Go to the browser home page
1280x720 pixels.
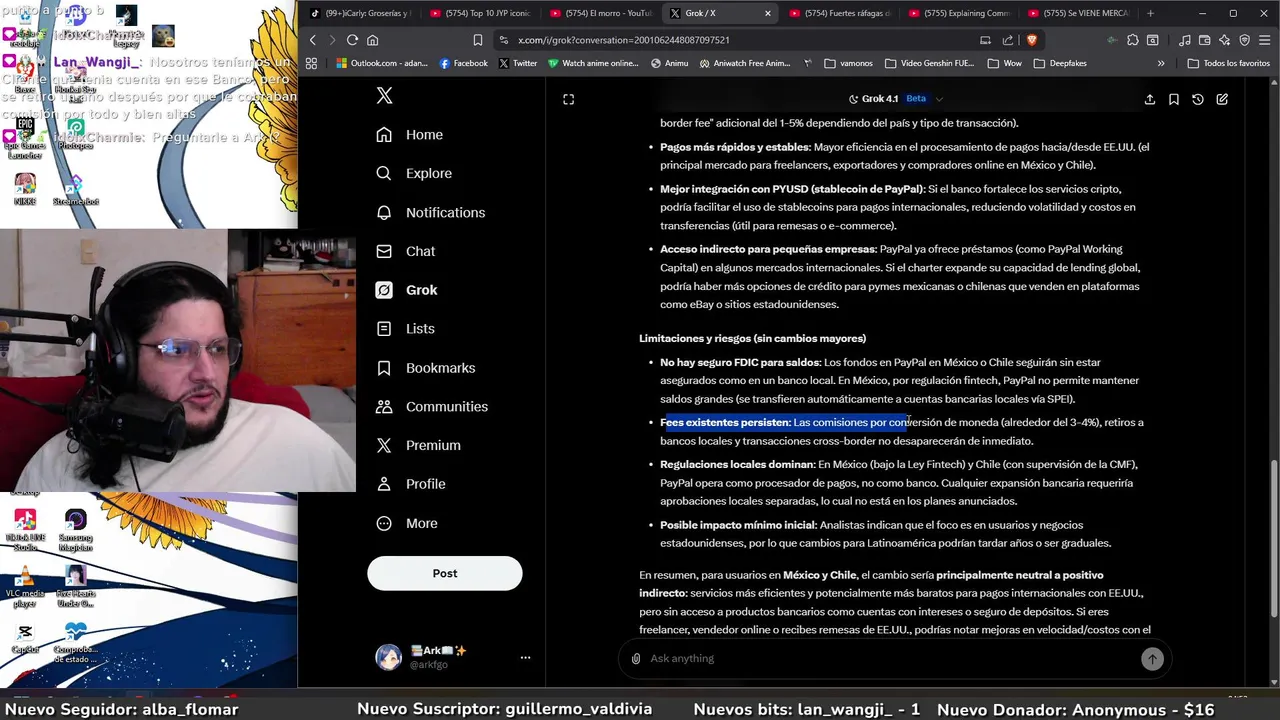pos(373,40)
